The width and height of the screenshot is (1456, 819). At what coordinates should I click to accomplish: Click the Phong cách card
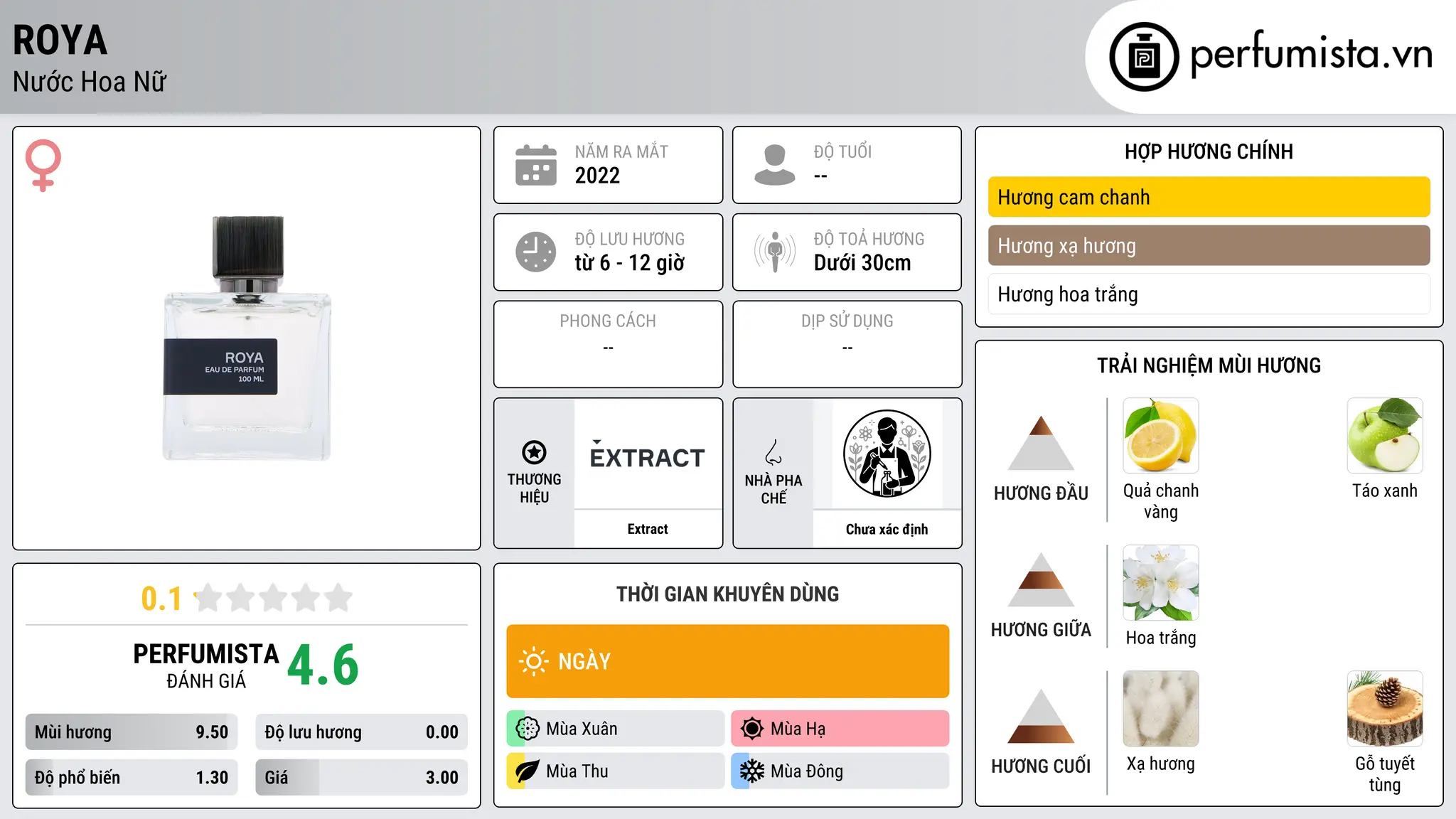tap(609, 344)
